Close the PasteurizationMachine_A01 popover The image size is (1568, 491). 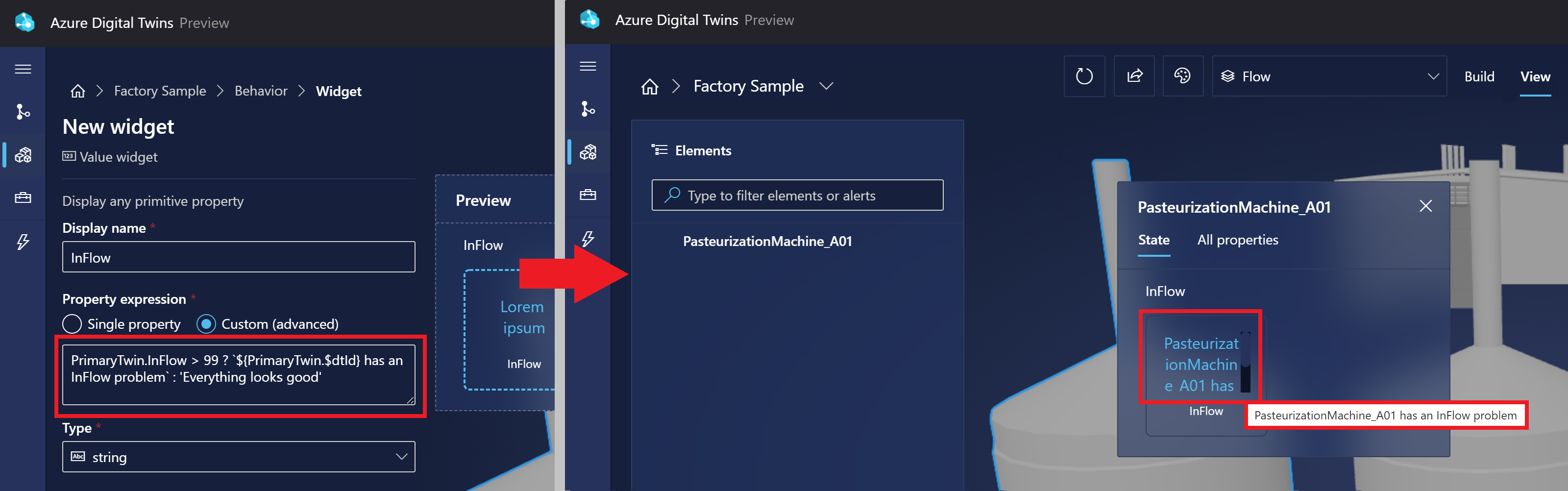coord(1425,206)
